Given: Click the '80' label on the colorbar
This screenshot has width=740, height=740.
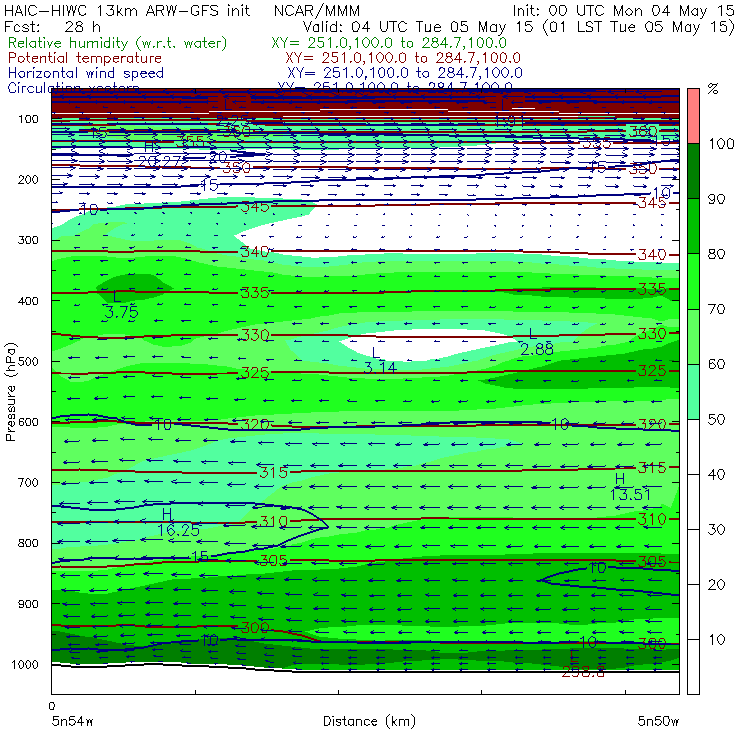Looking at the screenshot, I should [x=716, y=254].
